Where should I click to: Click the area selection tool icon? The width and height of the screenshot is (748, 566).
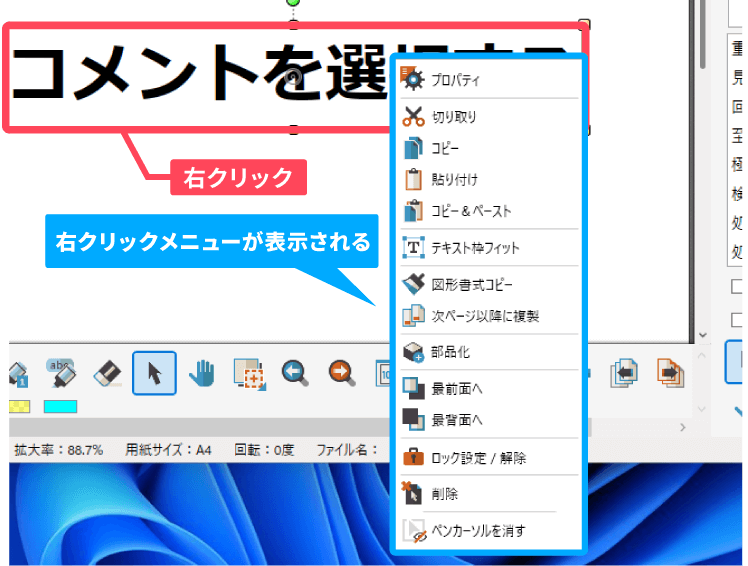(249, 373)
